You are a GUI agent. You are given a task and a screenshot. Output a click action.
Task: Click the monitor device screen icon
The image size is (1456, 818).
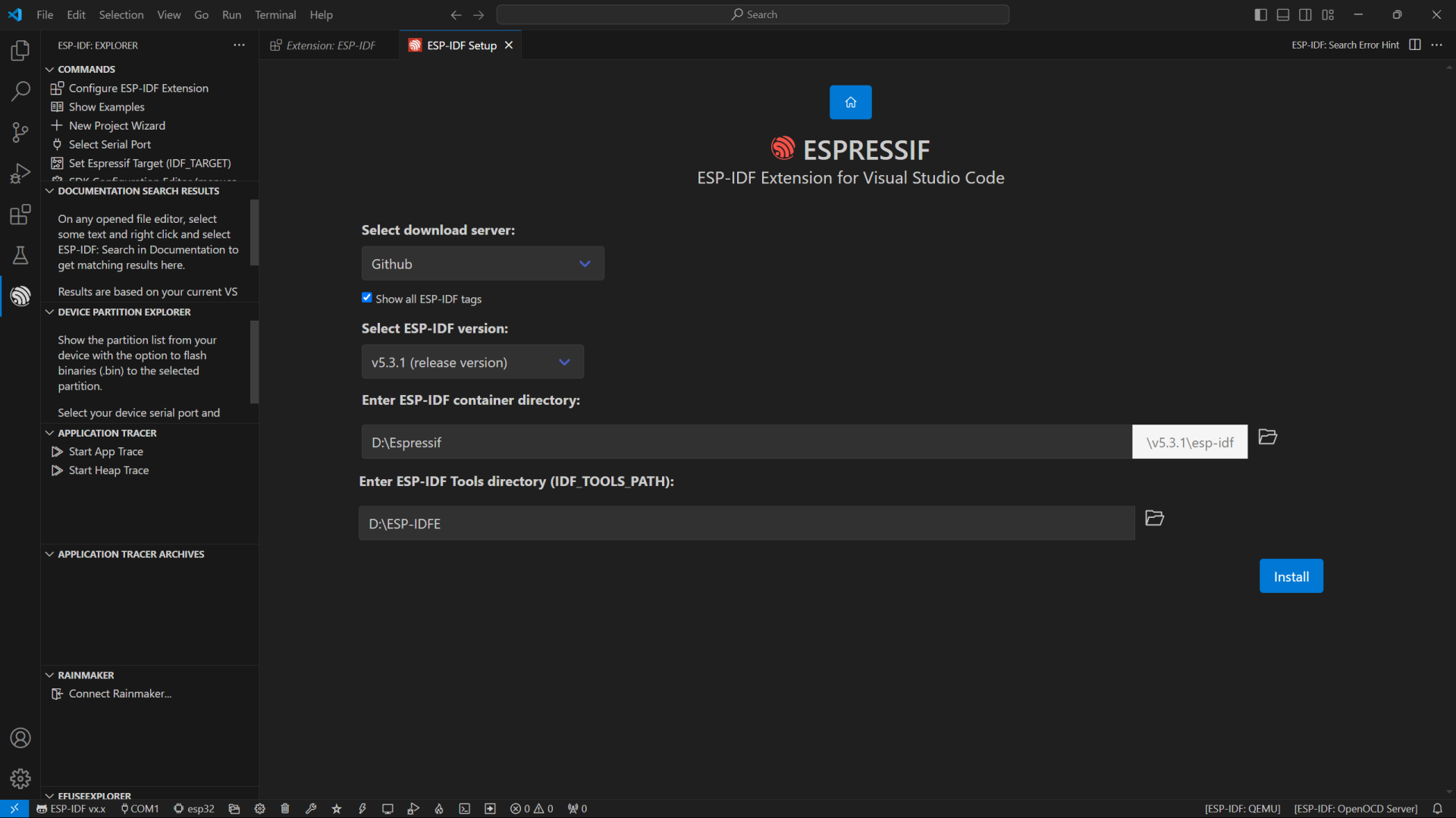click(x=388, y=809)
